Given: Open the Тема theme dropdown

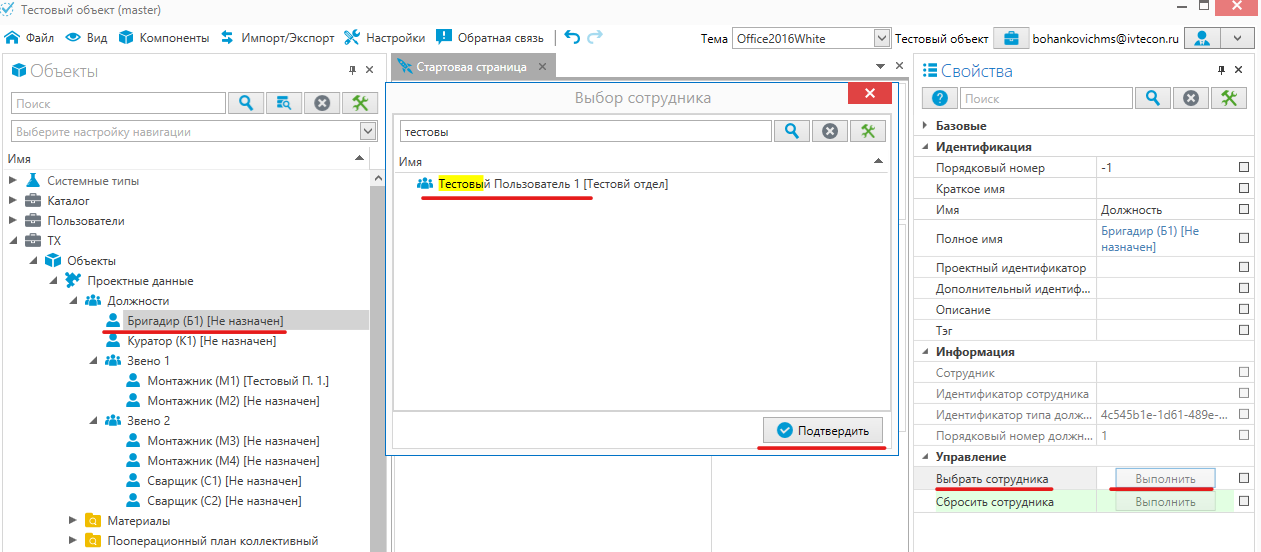Looking at the screenshot, I should click(881, 38).
